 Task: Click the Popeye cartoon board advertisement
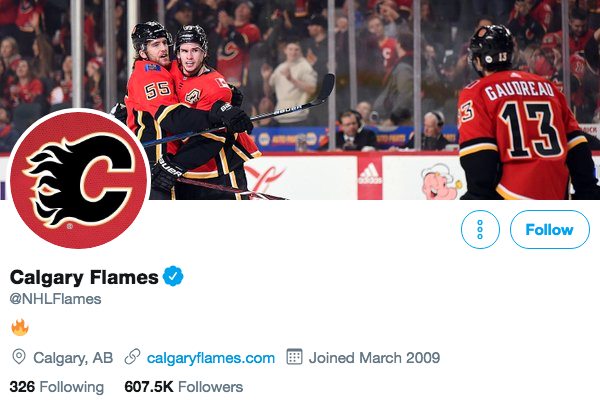441,181
